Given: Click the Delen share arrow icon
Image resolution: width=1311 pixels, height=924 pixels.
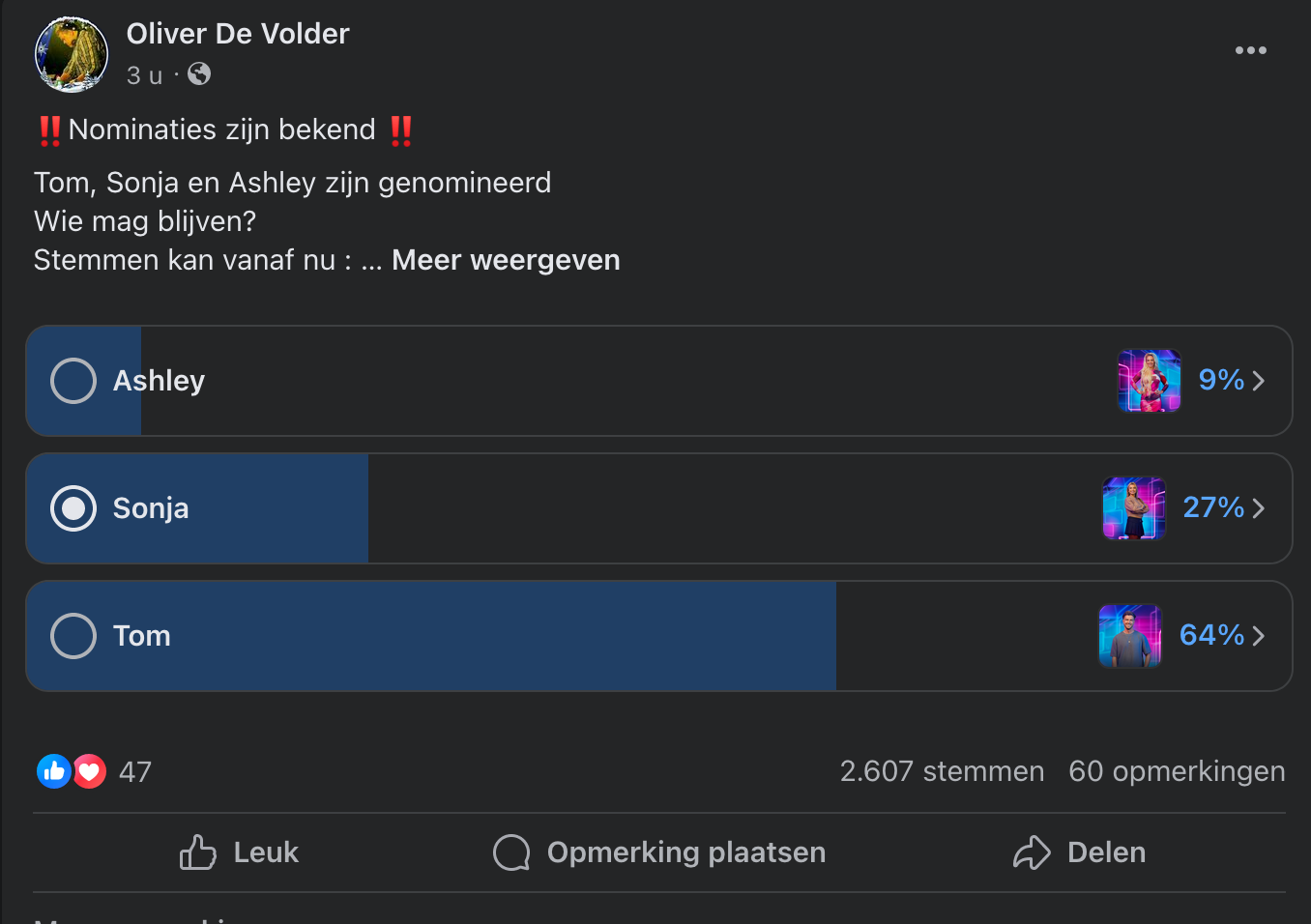Looking at the screenshot, I should pyautogui.click(x=1032, y=852).
